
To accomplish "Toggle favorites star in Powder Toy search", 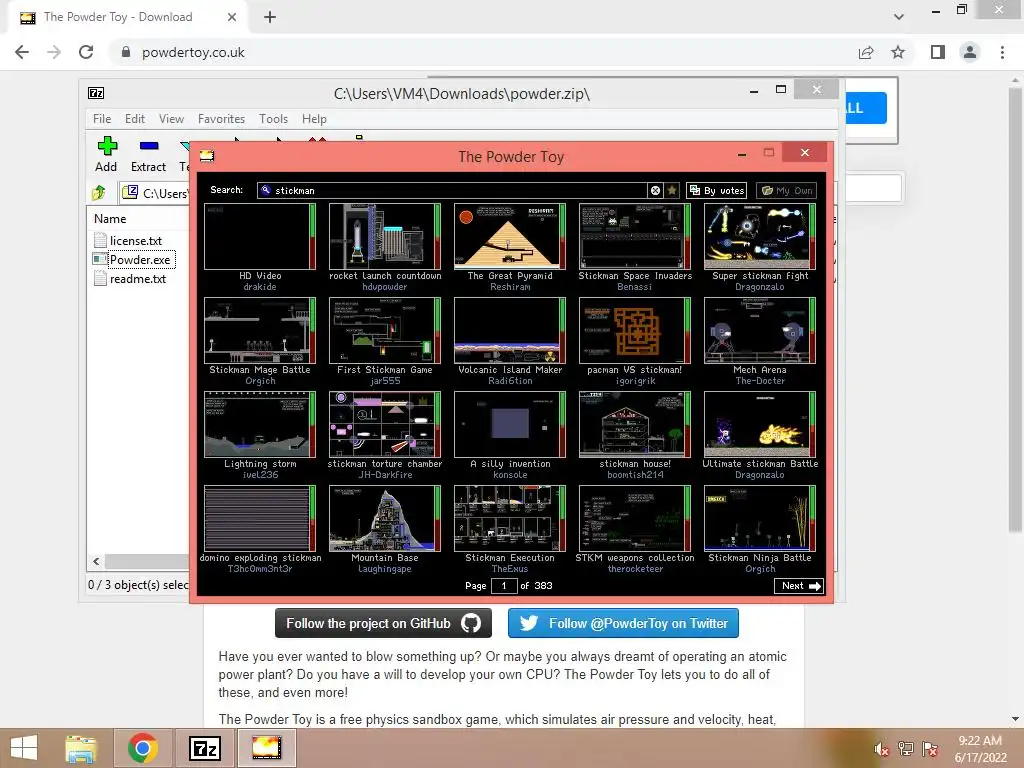I will [672, 190].
